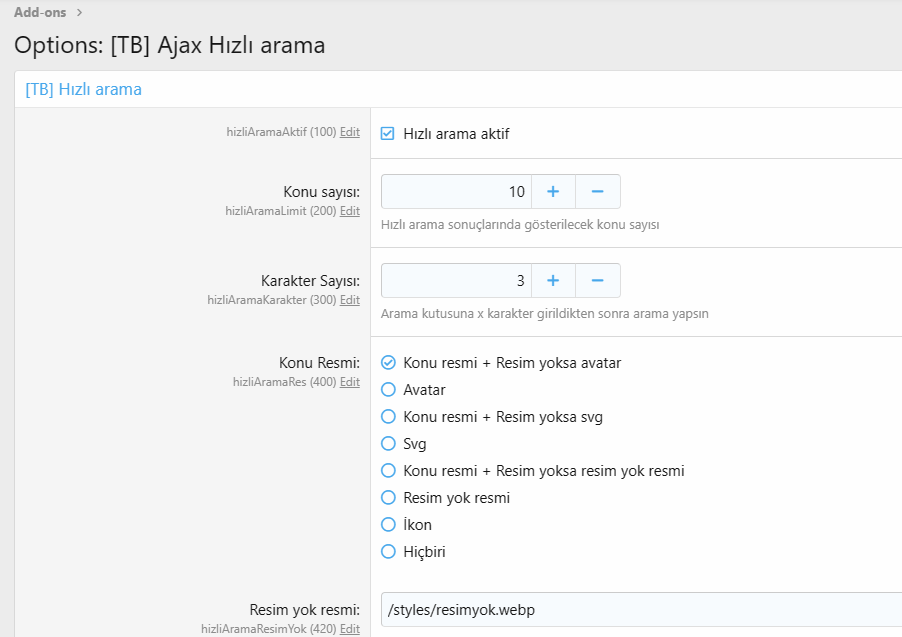Click the Resim yok resmi path field

[640, 609]
